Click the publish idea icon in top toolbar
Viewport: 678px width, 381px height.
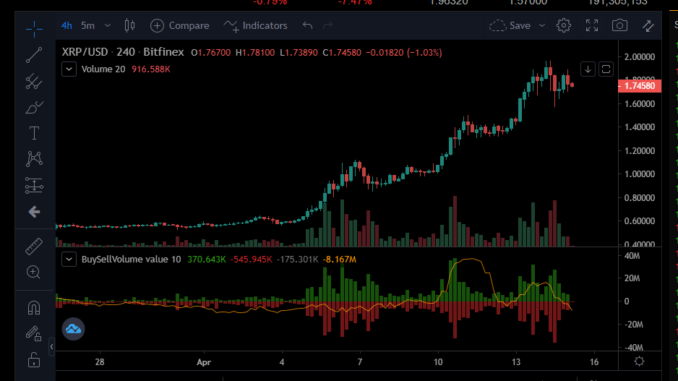[648, 26]
